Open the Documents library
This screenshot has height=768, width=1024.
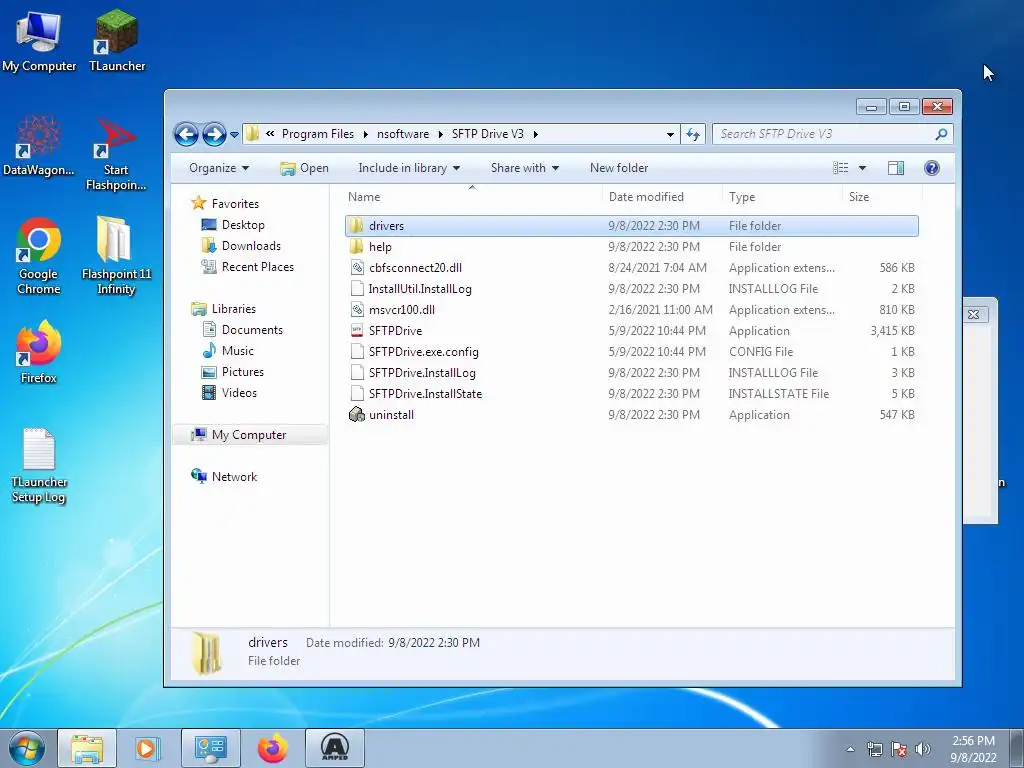252,330
